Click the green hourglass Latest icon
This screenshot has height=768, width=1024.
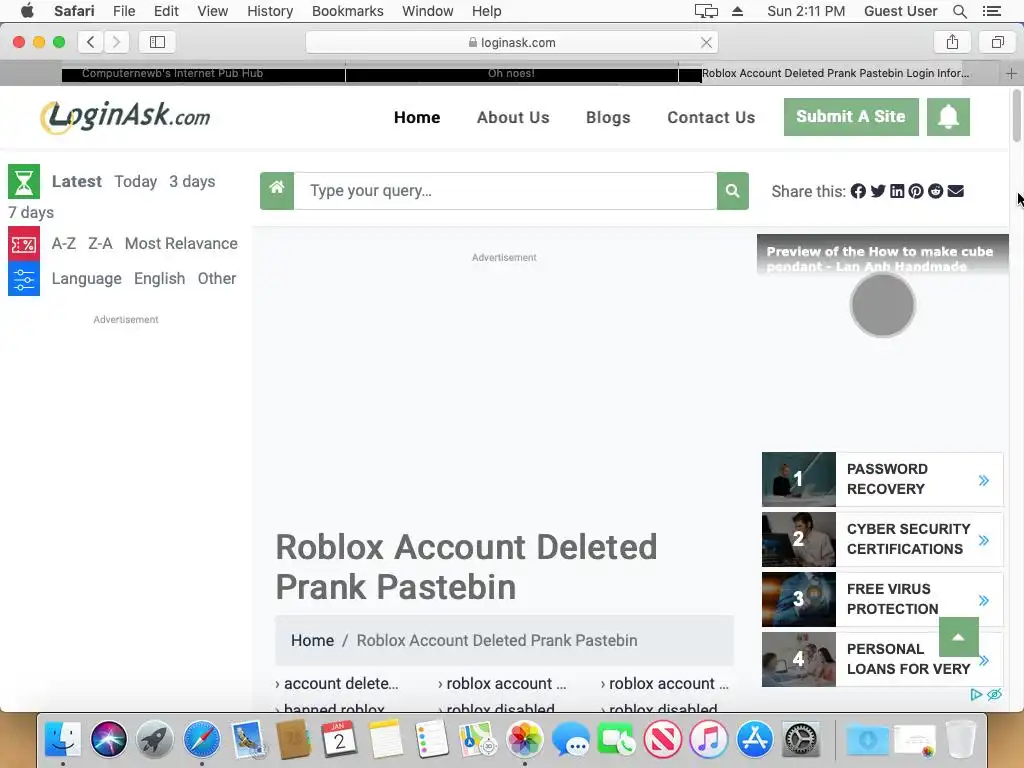pyautogui.click(x=24, y=182)
